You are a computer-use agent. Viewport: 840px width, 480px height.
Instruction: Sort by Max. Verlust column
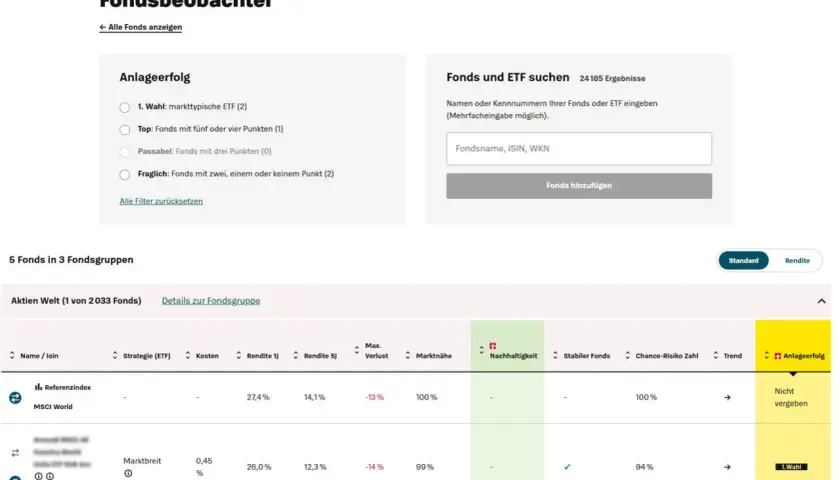point(371,350)
